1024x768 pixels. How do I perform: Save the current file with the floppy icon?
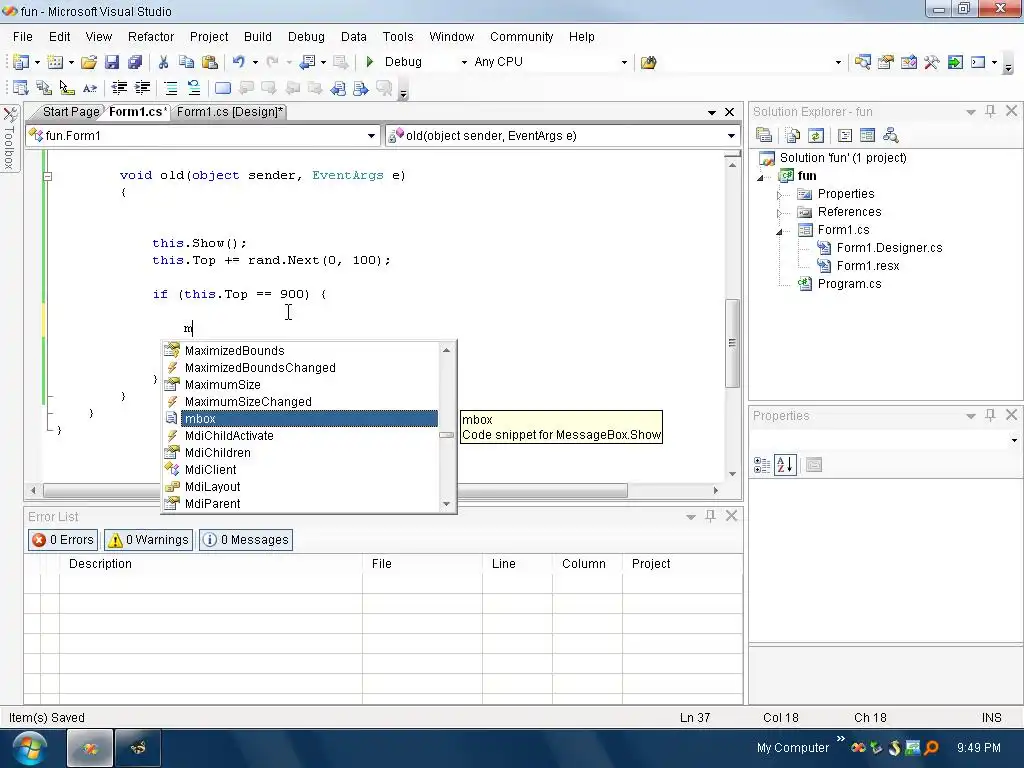[x=112, y=62]
